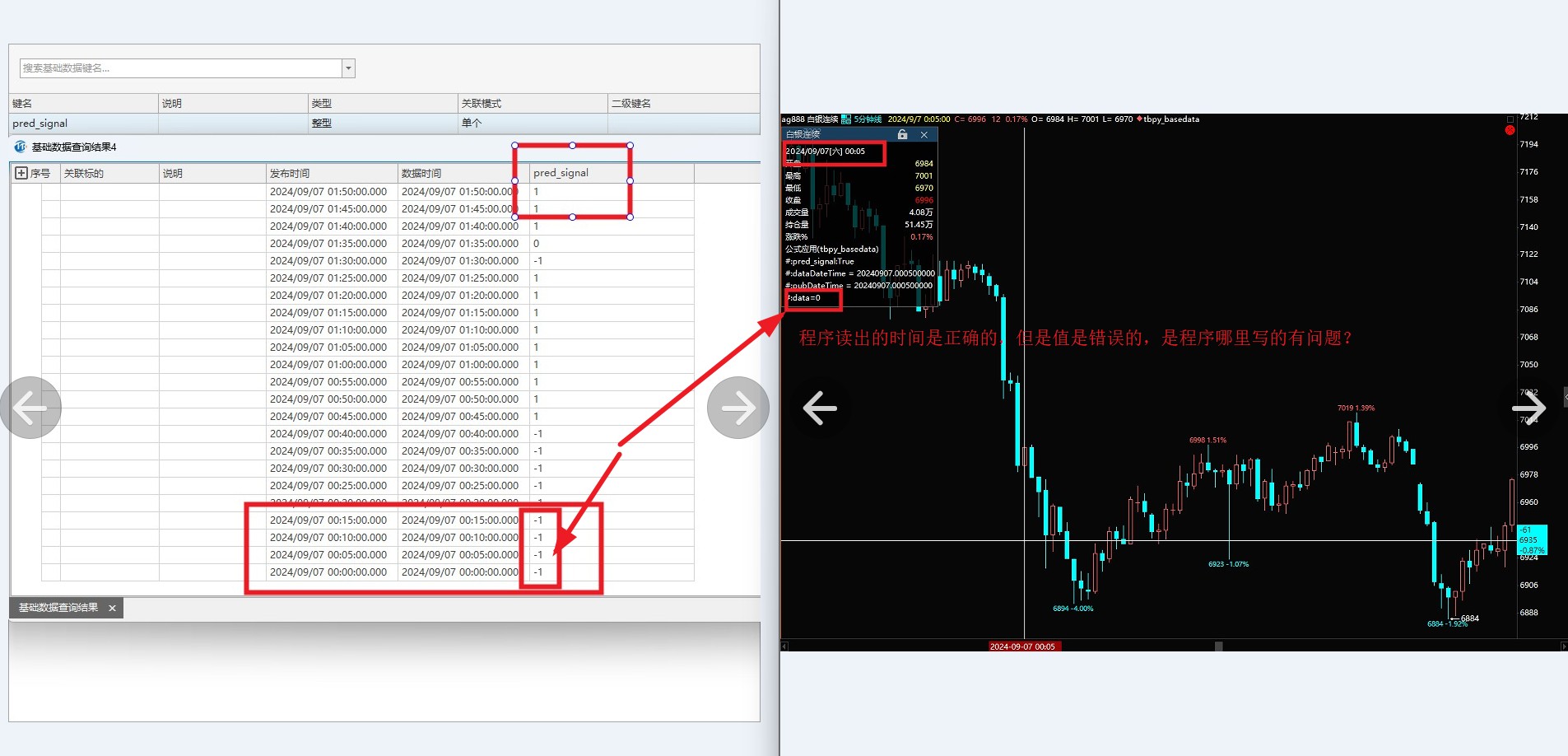Click the 说明 header in key table
The width and height of the screenshot is (1568, 756).
point(233,103)
